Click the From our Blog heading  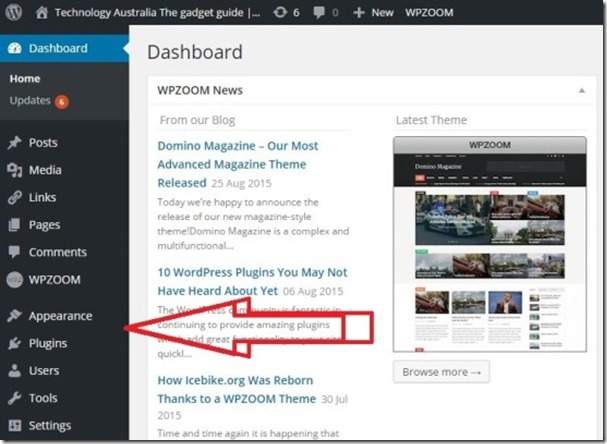tap(197, 120)
